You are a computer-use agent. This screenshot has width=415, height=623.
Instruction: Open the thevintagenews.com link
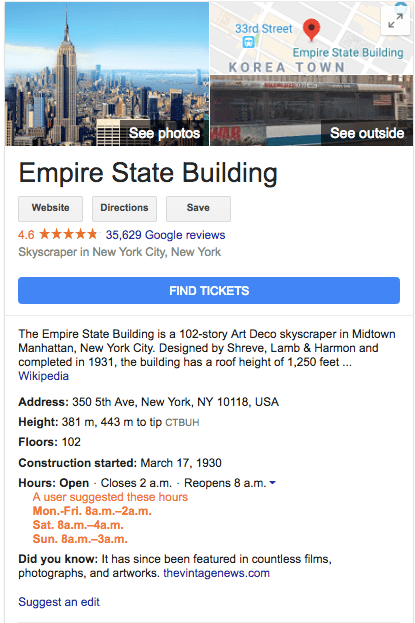[216, 573]
